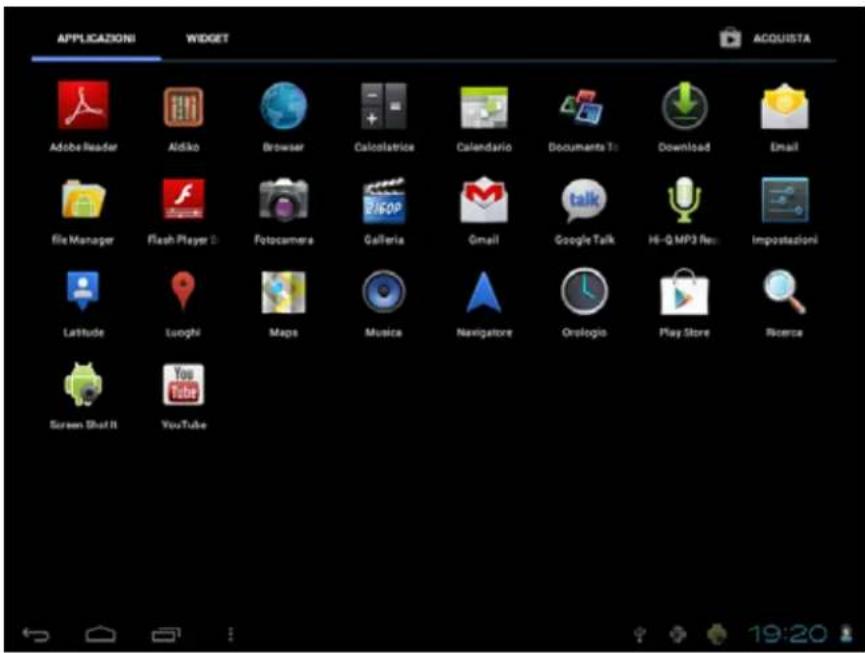
Task: Open the Documents To Go app
Action: click(x=583, y=106)
